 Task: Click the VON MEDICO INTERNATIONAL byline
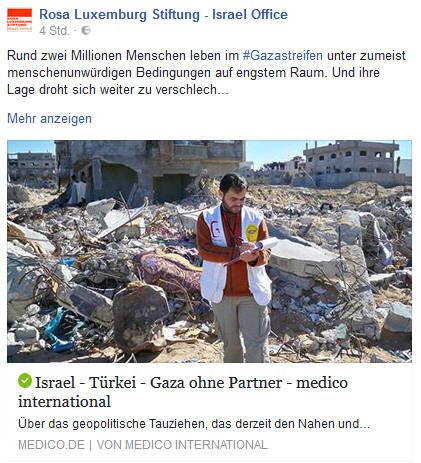pyautogui.click(x=182, y=445)
